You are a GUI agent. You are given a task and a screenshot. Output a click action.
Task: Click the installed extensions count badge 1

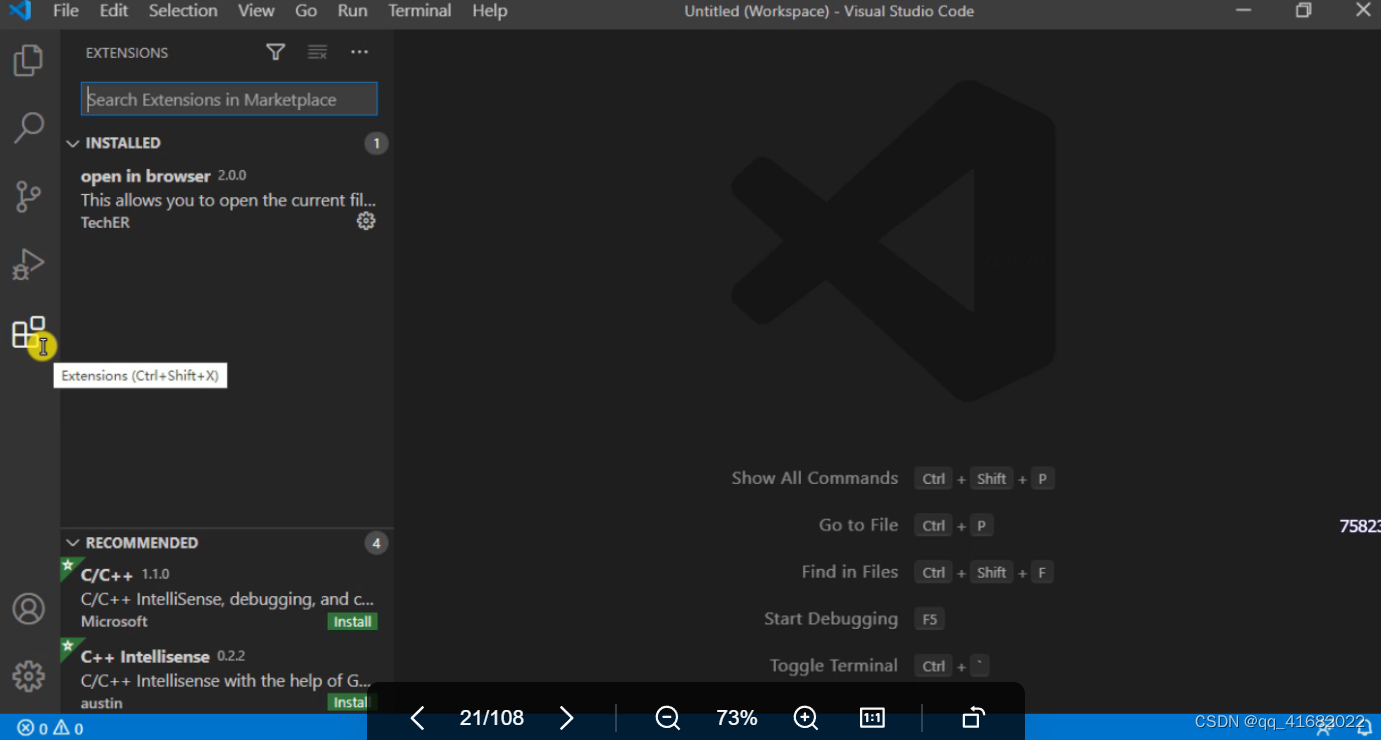click(376, 143)
